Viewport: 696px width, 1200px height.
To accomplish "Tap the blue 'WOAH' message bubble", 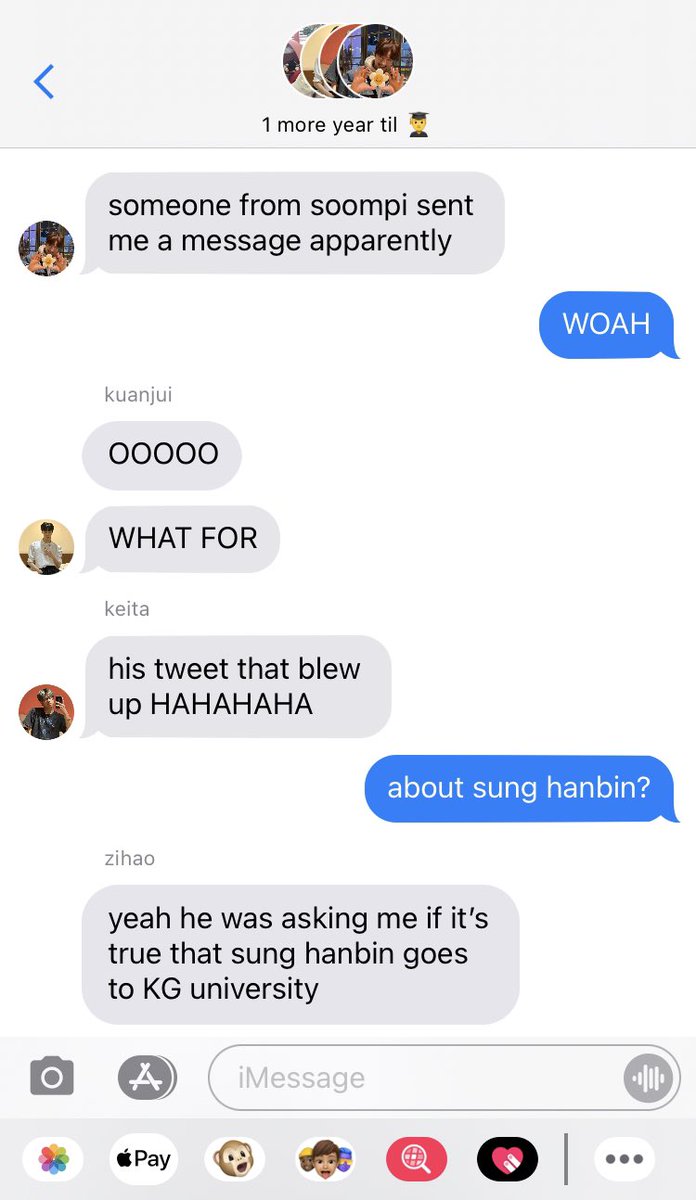I will (x=607, y=324).
